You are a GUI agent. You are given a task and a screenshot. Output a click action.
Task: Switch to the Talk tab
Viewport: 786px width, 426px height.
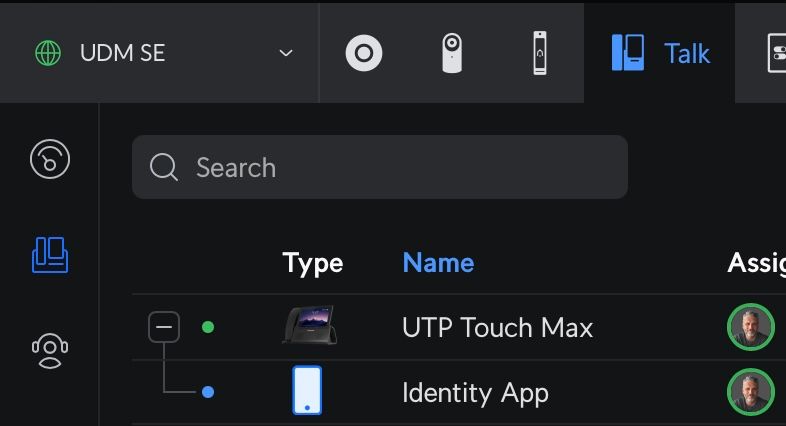(x=660, y=53)
